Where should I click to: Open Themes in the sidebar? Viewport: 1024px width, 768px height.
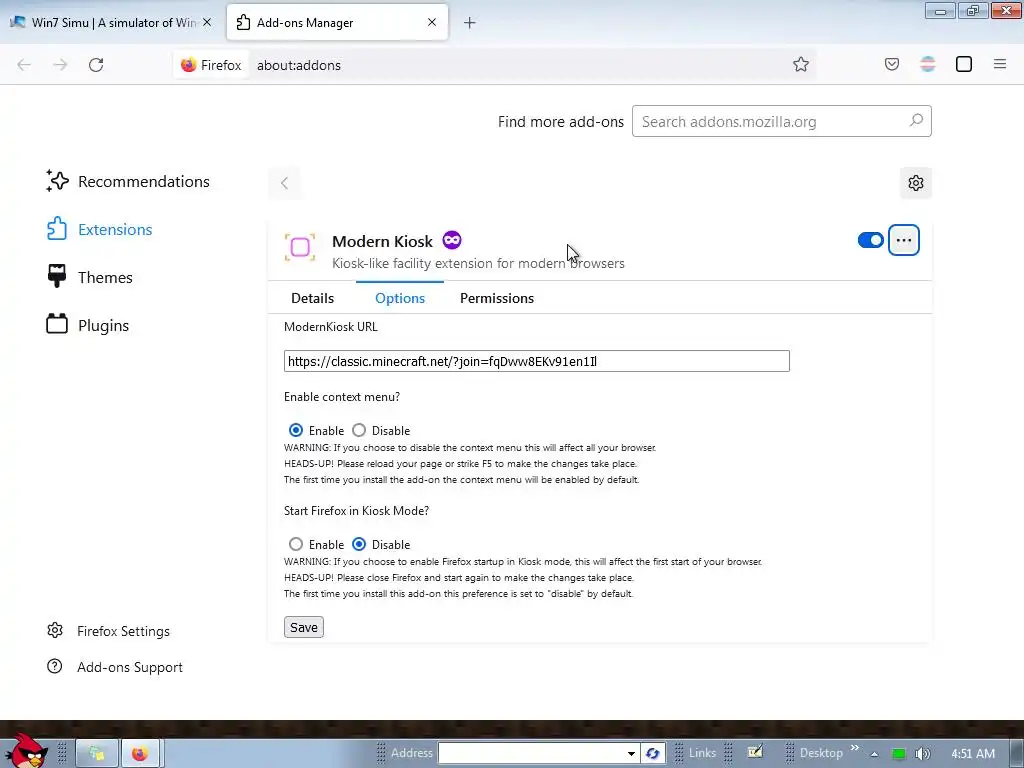(89, 278)
